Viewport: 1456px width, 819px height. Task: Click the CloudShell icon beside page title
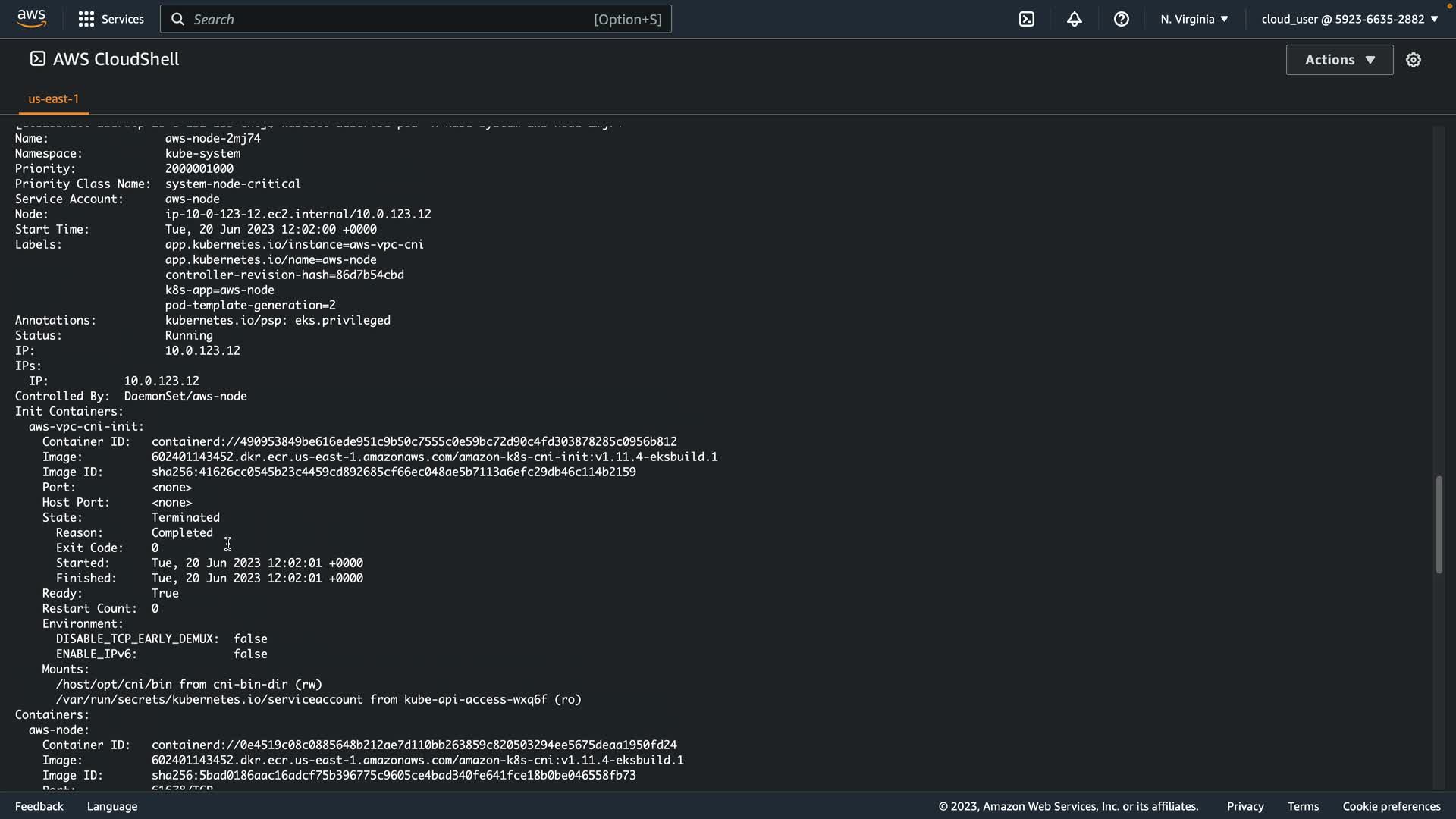[37, 59]
